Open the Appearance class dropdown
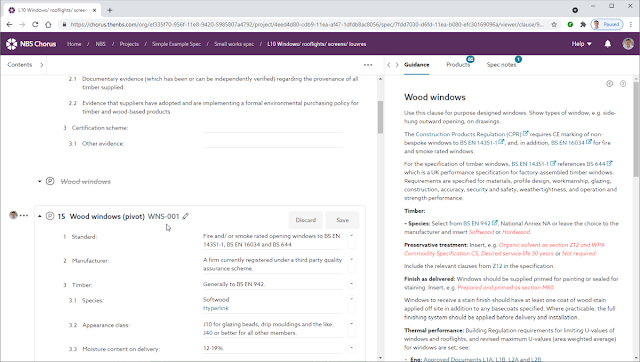This screenshot has width=640, height=362. [351, 329]
